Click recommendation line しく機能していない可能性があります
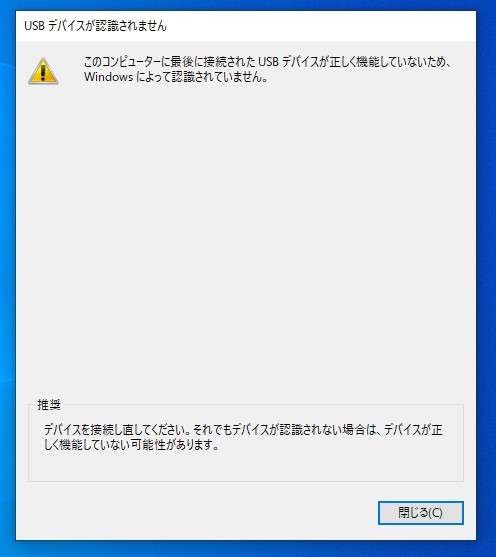 [131, 445]
